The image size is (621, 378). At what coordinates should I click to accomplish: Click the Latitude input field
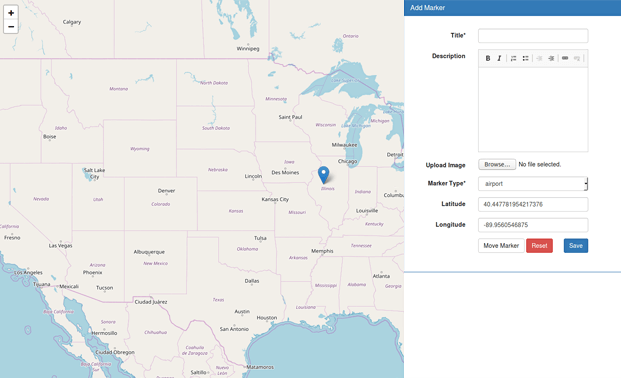click(x=533, y=204)
